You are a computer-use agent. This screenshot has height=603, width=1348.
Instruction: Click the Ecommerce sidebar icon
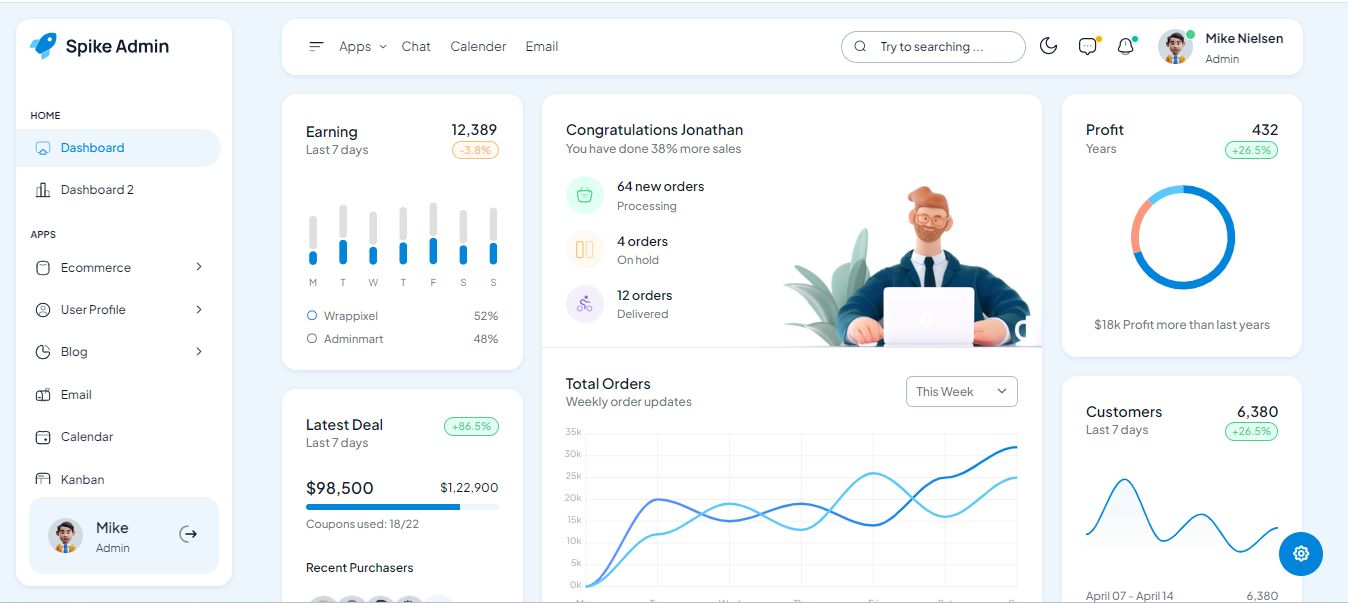coord(43,268)
